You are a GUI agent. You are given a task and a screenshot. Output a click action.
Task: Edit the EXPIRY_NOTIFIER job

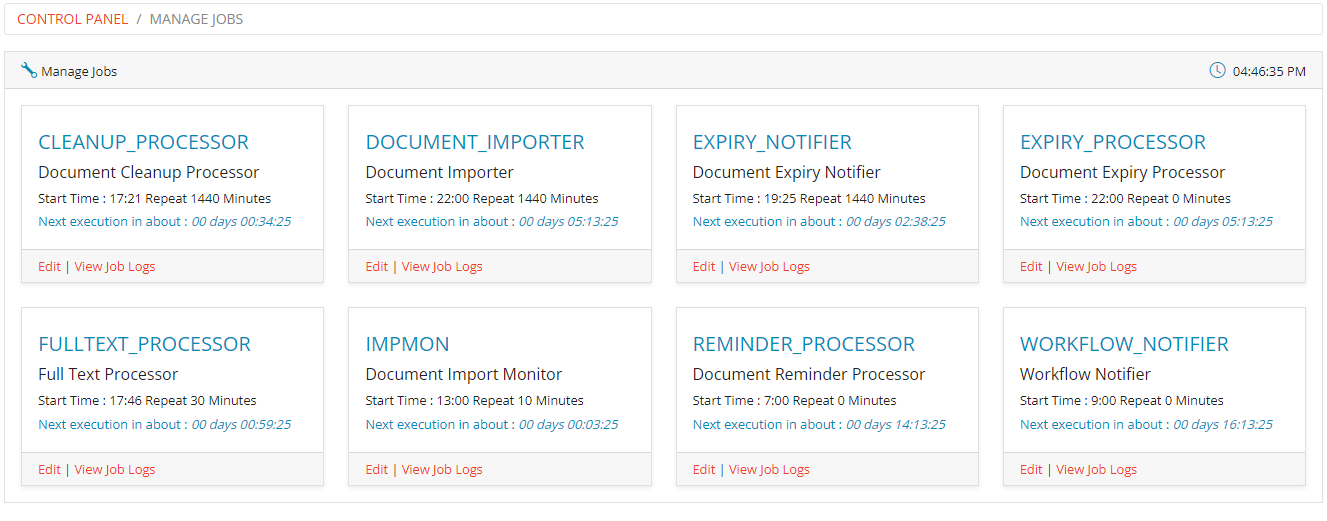704,266
